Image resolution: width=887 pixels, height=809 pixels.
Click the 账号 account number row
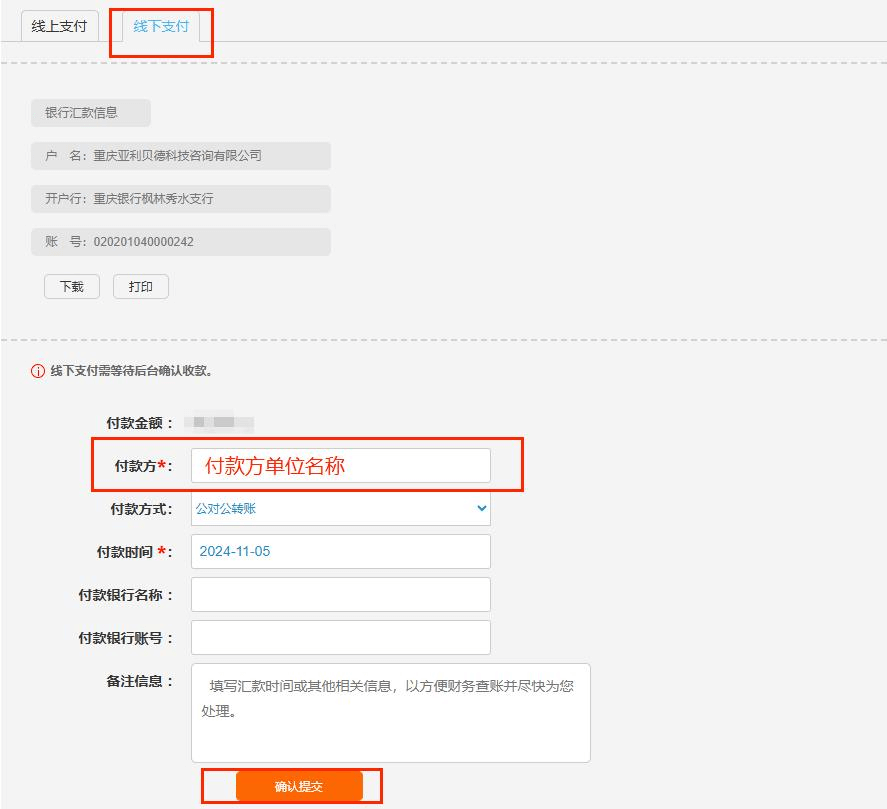(180, 242)
